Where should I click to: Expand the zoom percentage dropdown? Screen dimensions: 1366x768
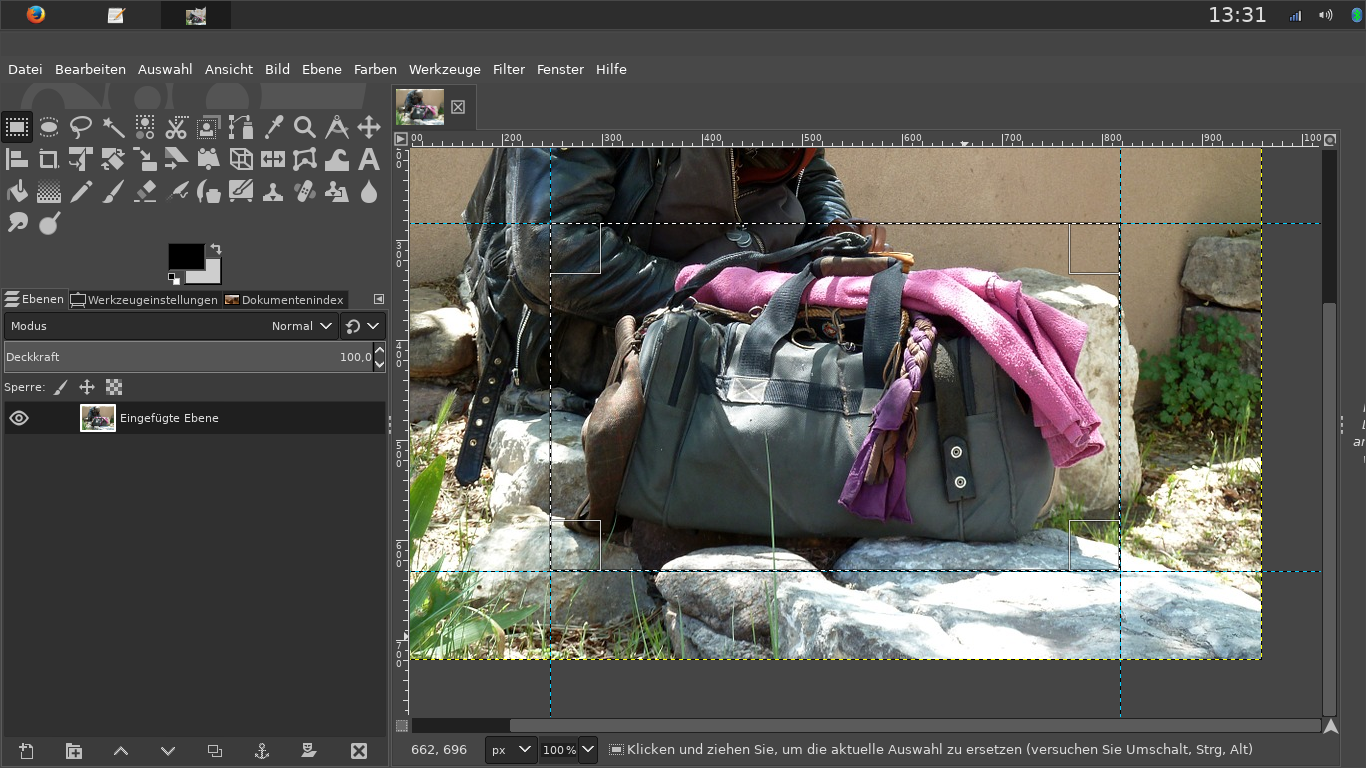pyautogui.click(x=588, y=750)
